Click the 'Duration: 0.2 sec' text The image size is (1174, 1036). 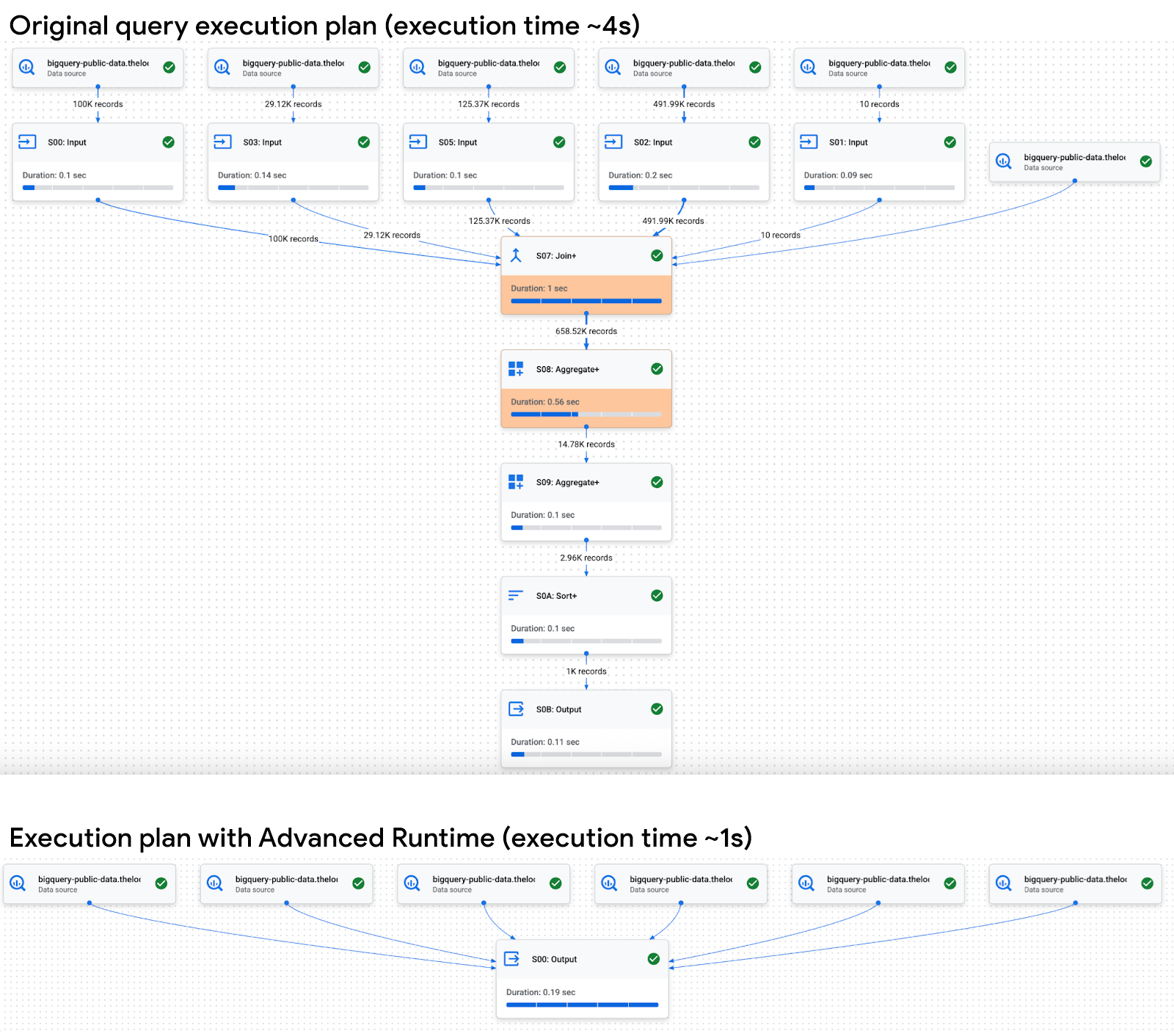tap(641, 175)
